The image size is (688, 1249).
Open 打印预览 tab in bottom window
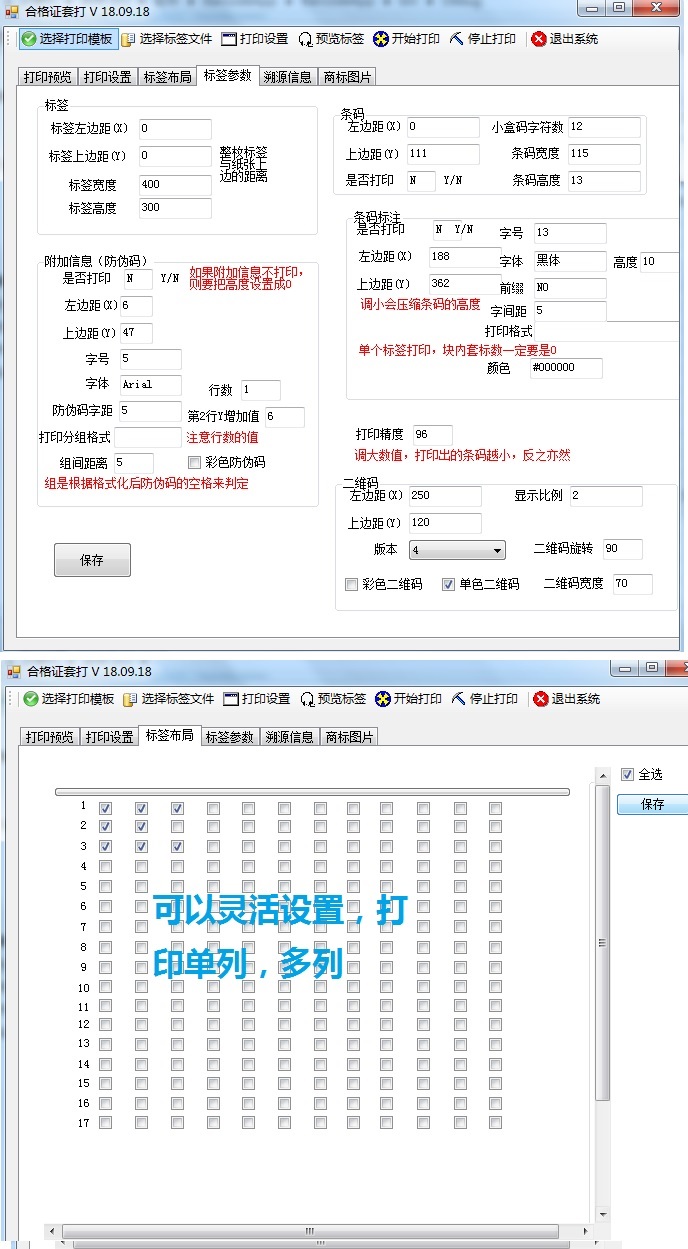tap(49, 737)
